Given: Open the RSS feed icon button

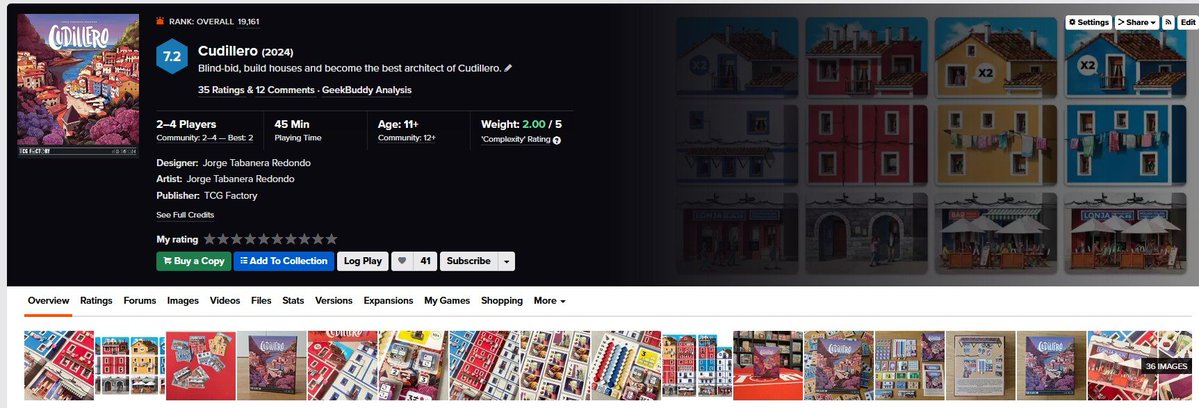Looking at the screenshot, I should pos(1168,22).
